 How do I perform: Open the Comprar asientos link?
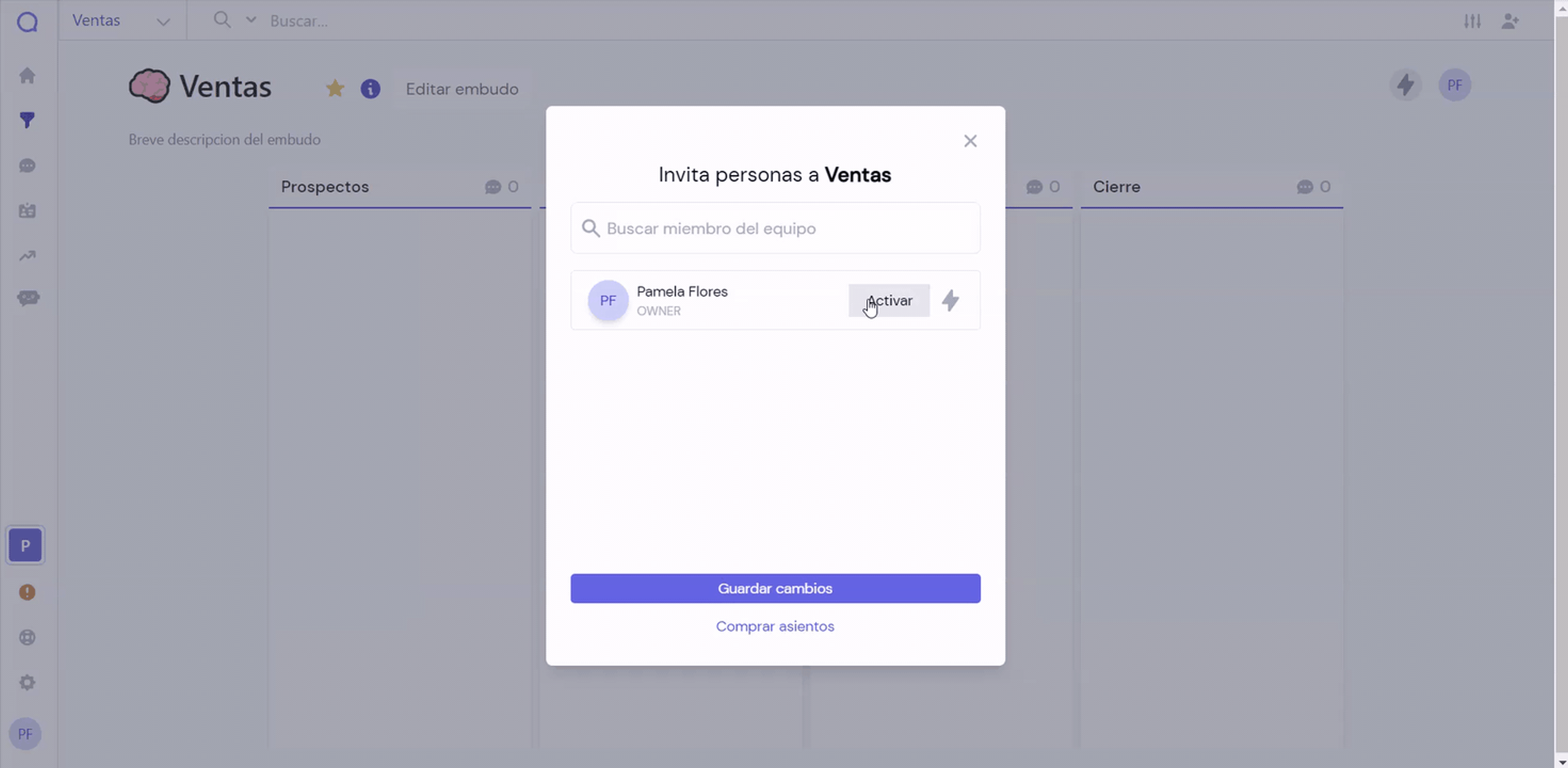coord(775,626)
